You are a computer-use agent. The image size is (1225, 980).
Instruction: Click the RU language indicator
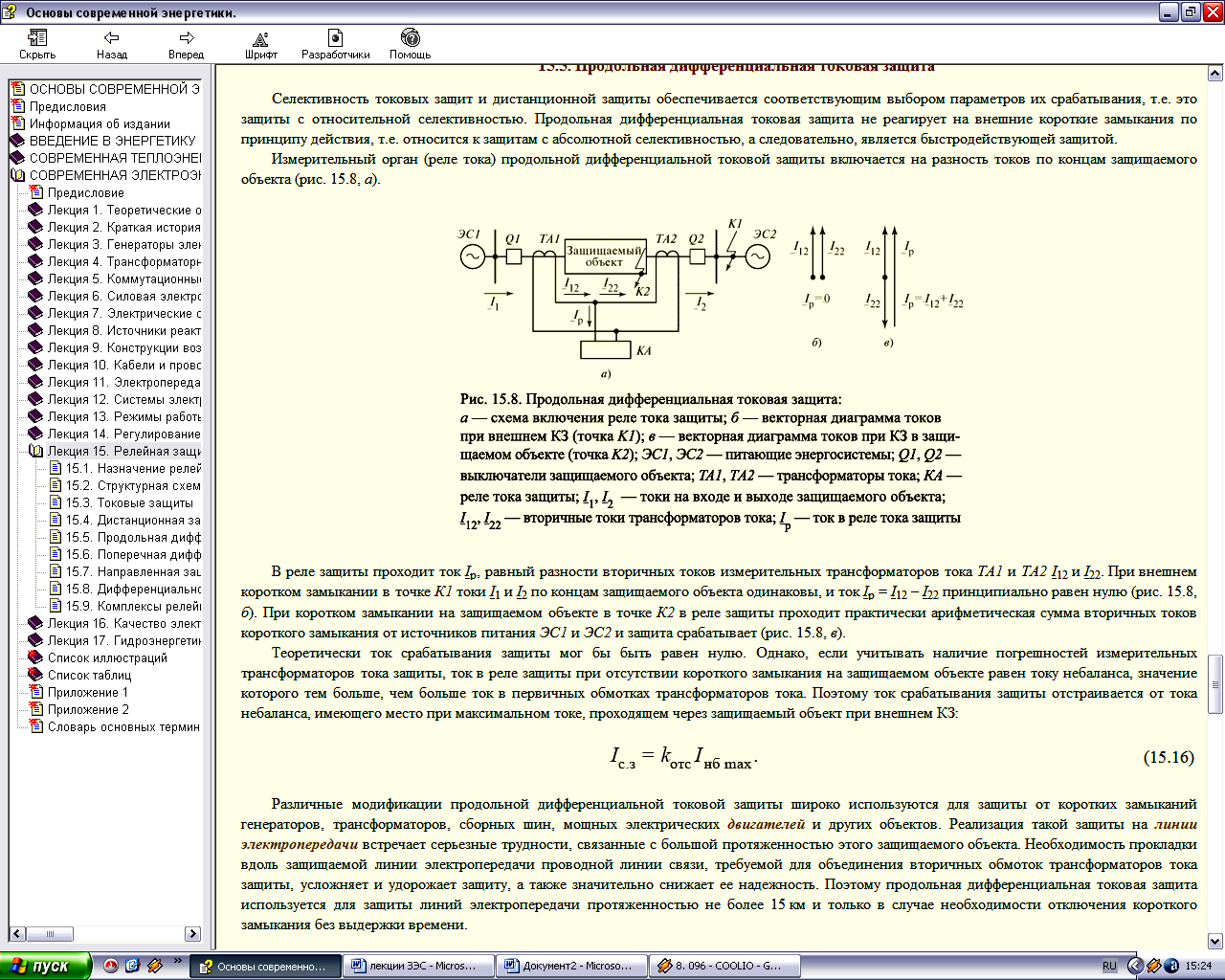pyautogui.click(x=1109, y=967)
